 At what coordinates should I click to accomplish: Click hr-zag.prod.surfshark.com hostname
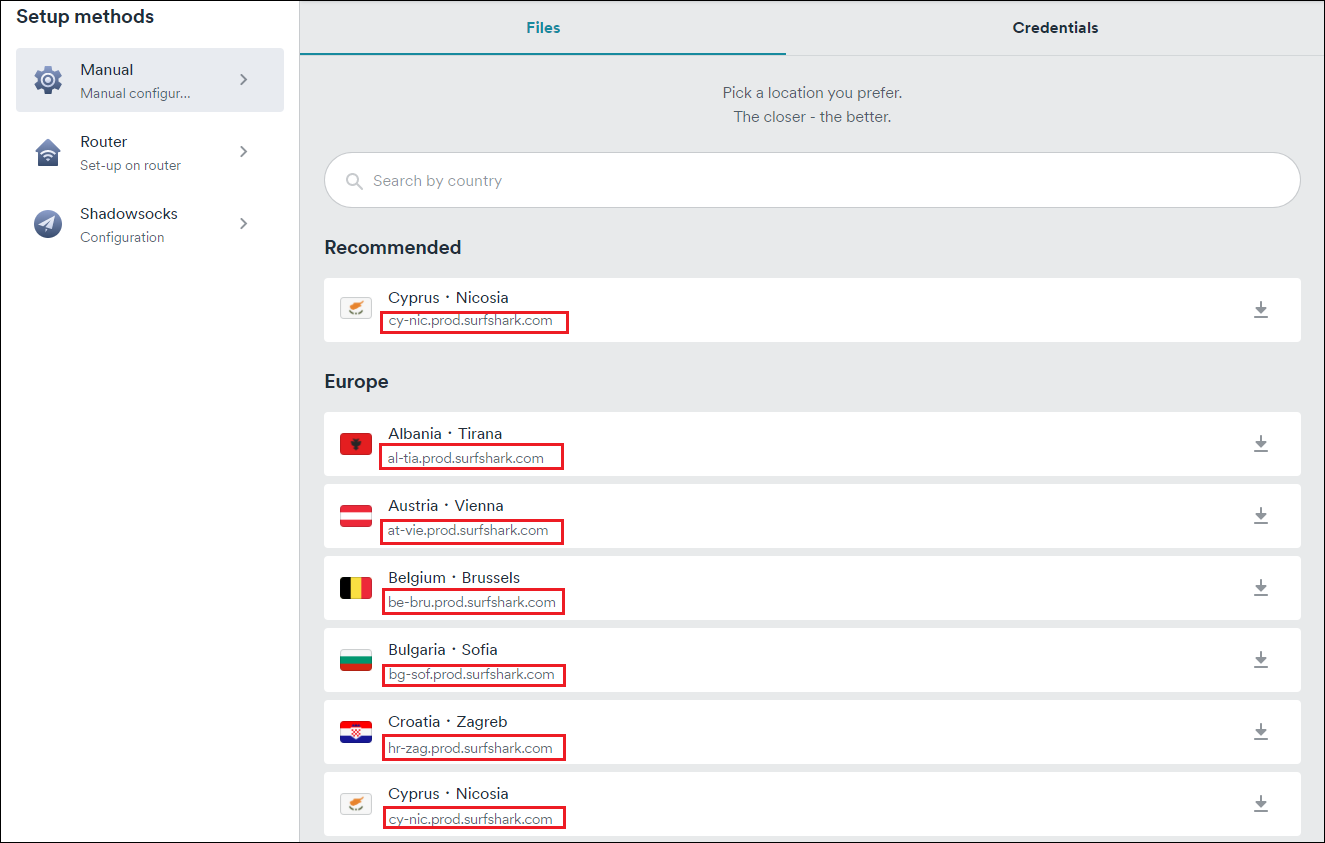470,747
